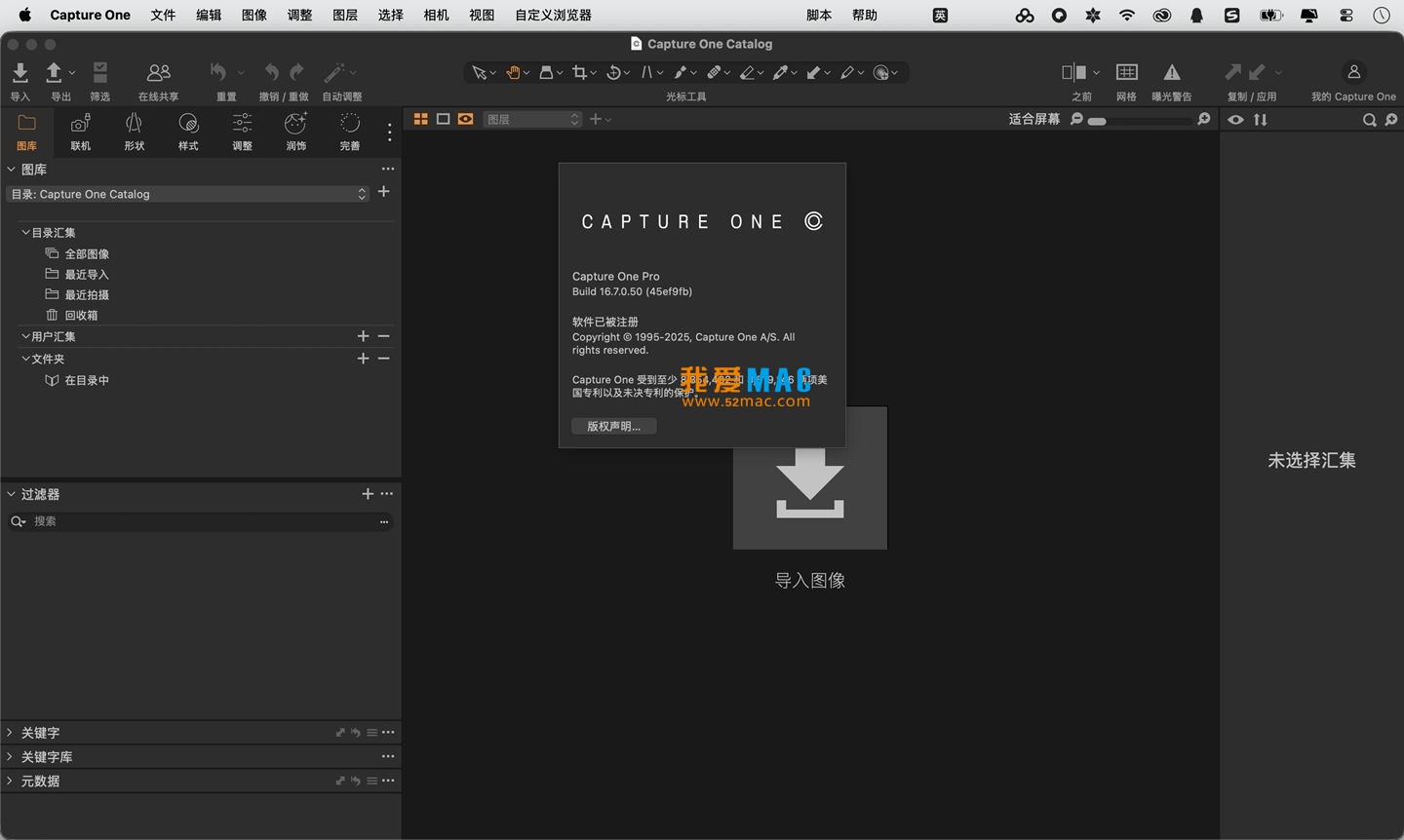The width and height of the screenshot is (1404, 840).
Task: Switch to the 调整 (adjust) tool tab
Action: point(242,130)
